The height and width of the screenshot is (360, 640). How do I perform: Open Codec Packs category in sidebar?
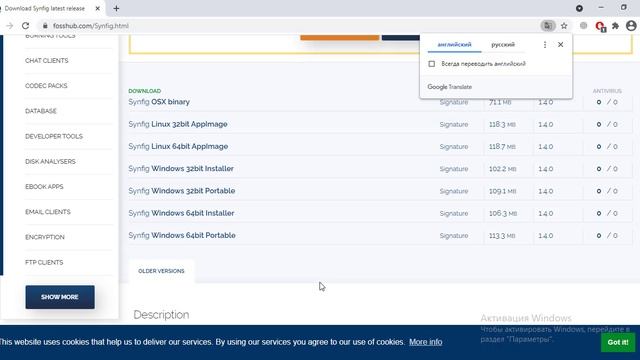coord(46,86)
